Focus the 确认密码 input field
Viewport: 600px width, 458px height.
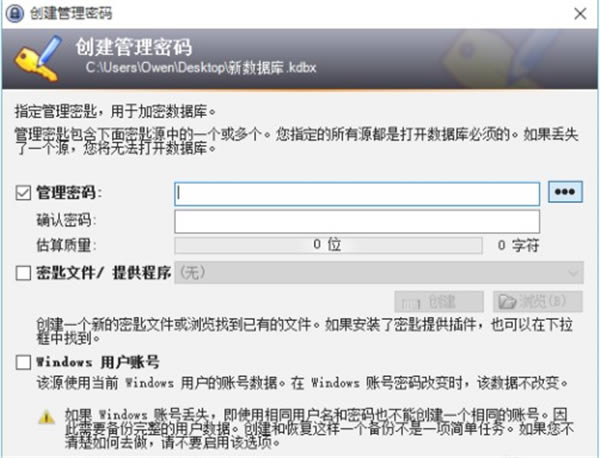[x=357, y=221]
